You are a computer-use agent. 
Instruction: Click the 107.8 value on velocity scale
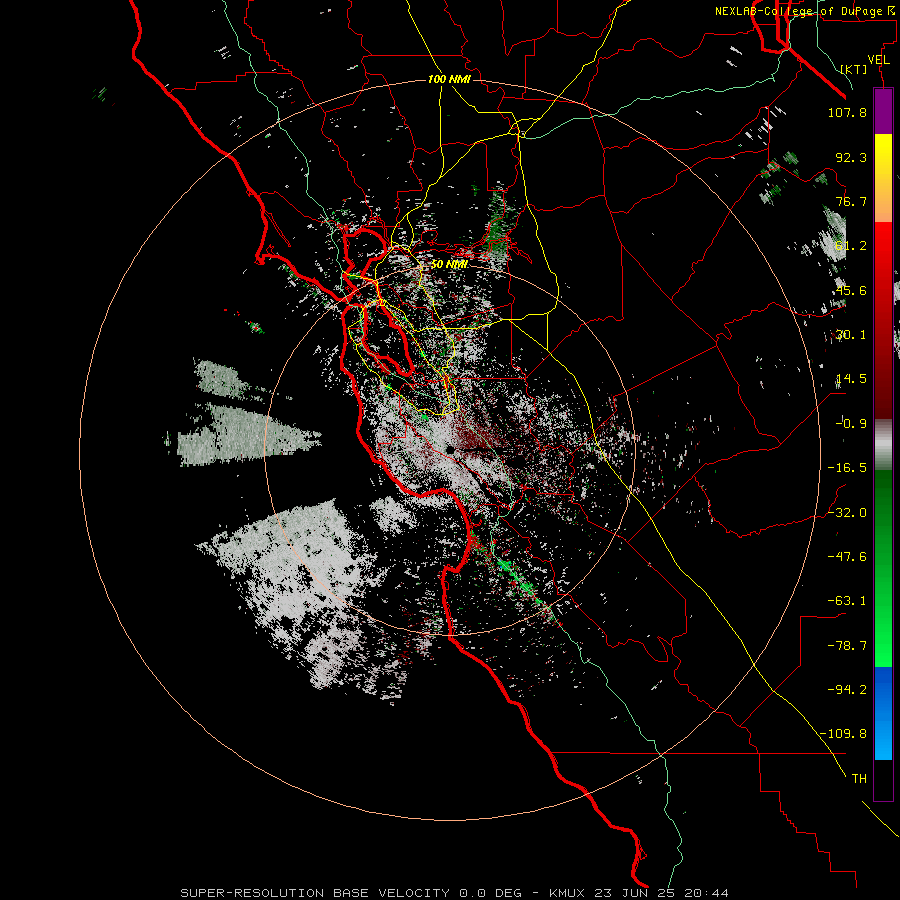pos(847,112)
